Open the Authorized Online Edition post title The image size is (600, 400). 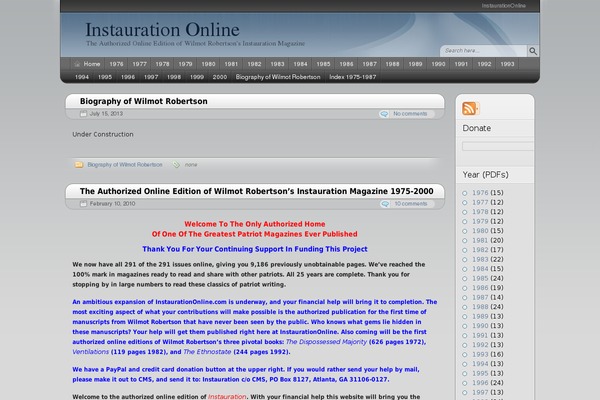(x=256, y=191)
